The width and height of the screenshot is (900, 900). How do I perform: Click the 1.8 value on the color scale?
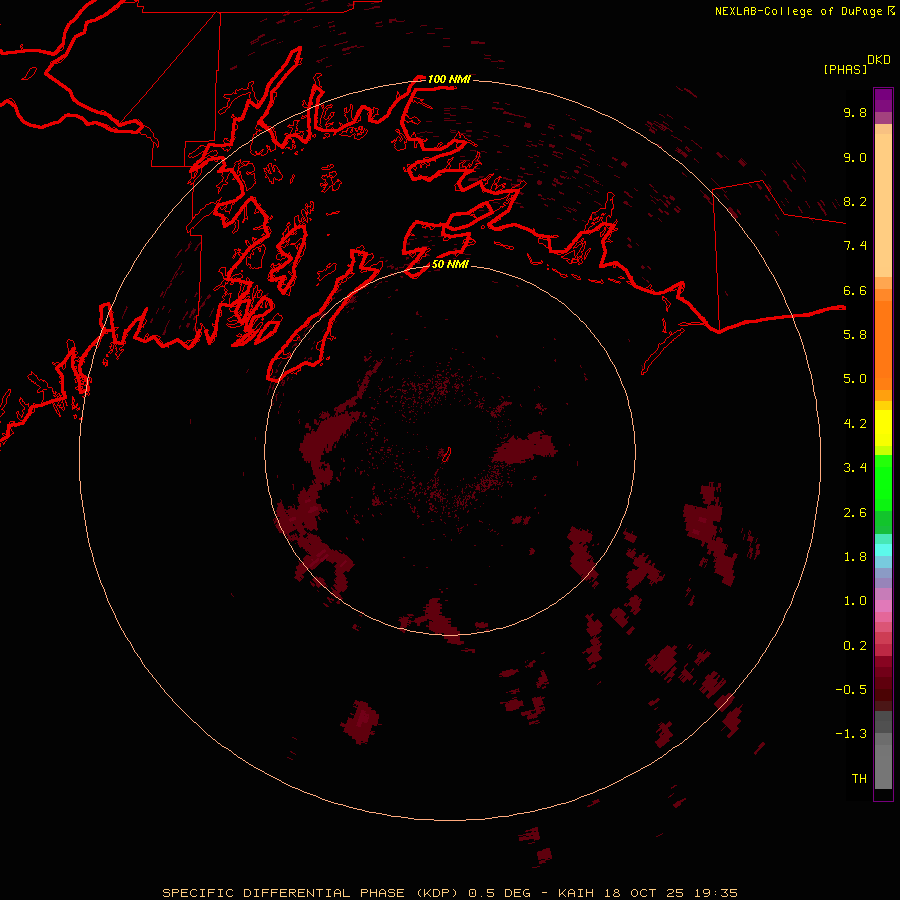point(855,557)
